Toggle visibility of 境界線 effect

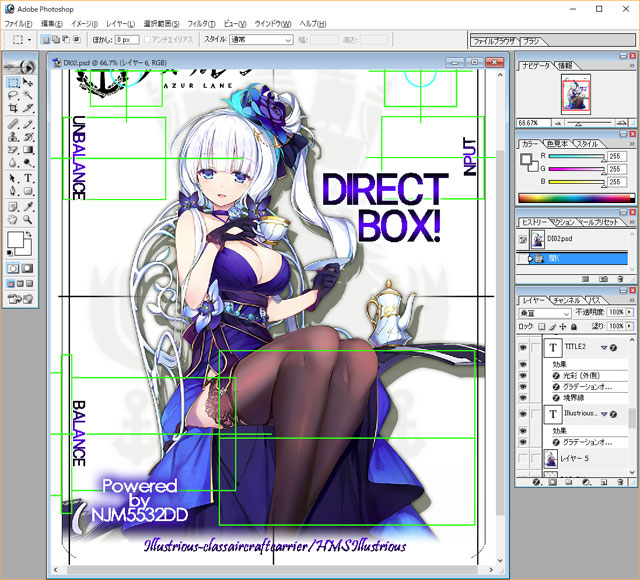pyautogui.click(x=523, y=398)
